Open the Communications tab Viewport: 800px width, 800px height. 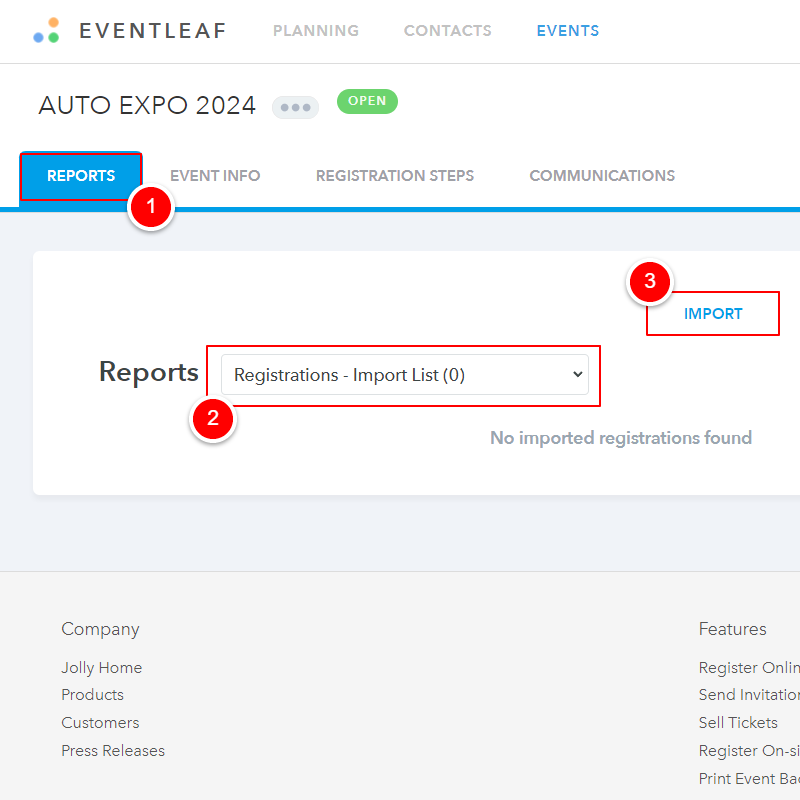click(x=601, y=176)
